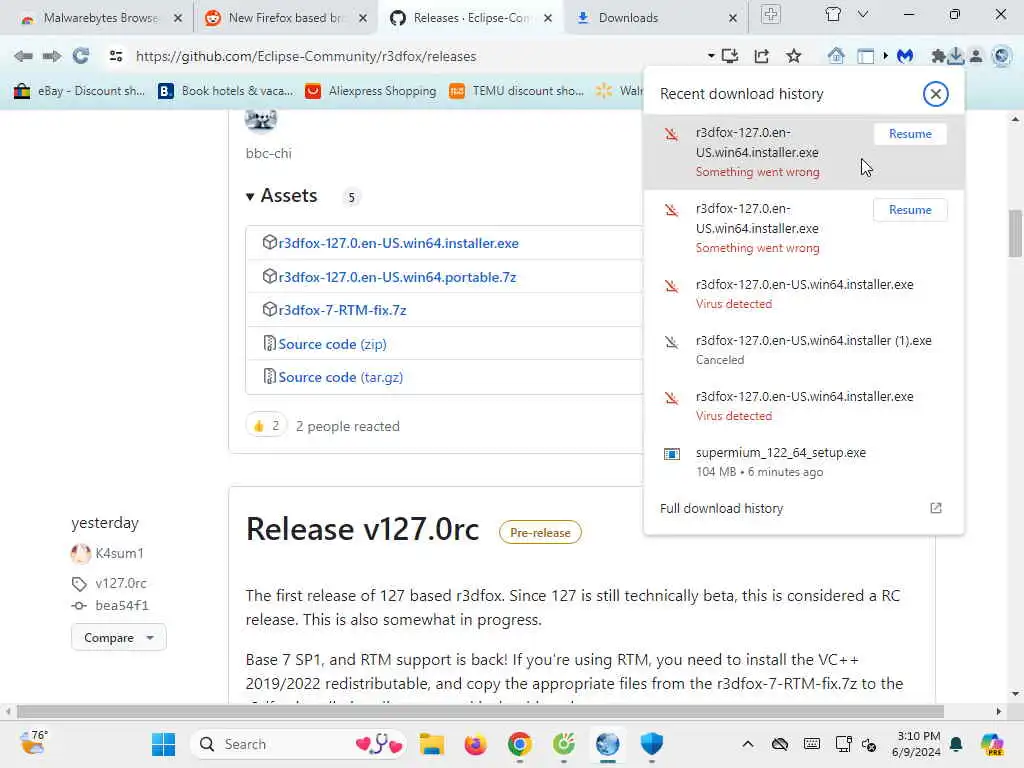
Task: Open Release v127.0rc title link
Action: 362,529
